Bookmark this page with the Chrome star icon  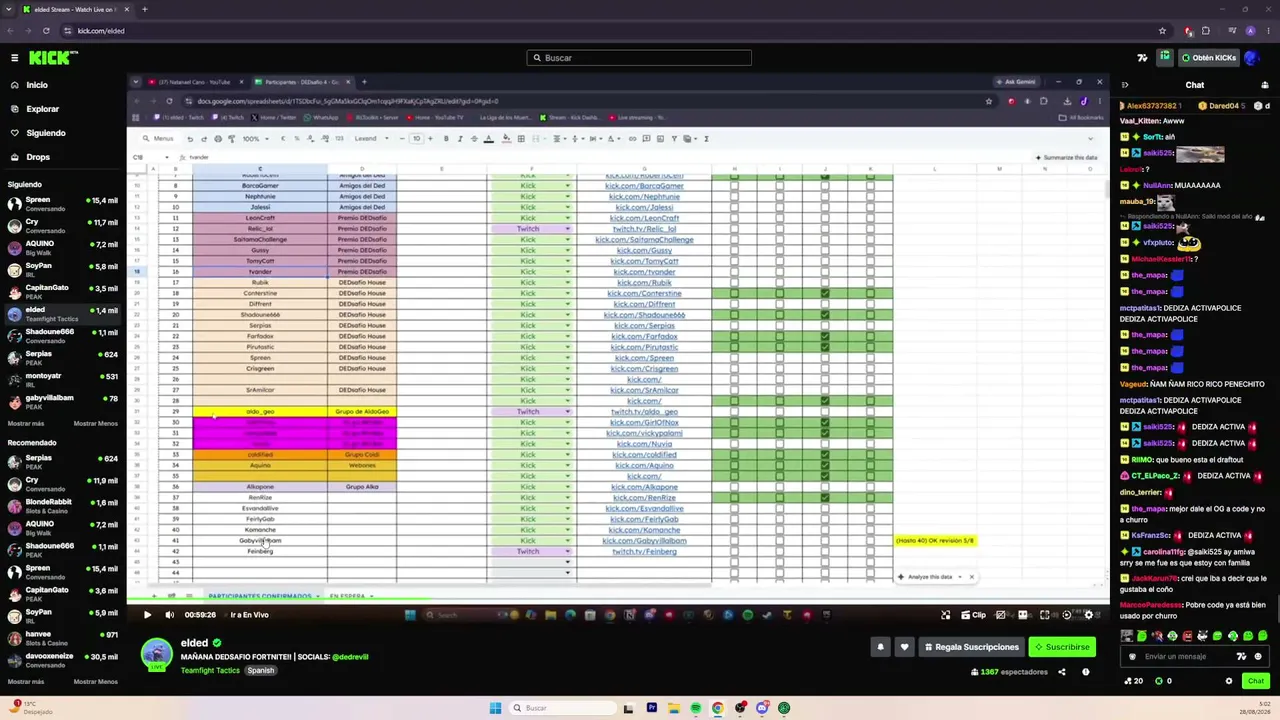point(1162,31)
